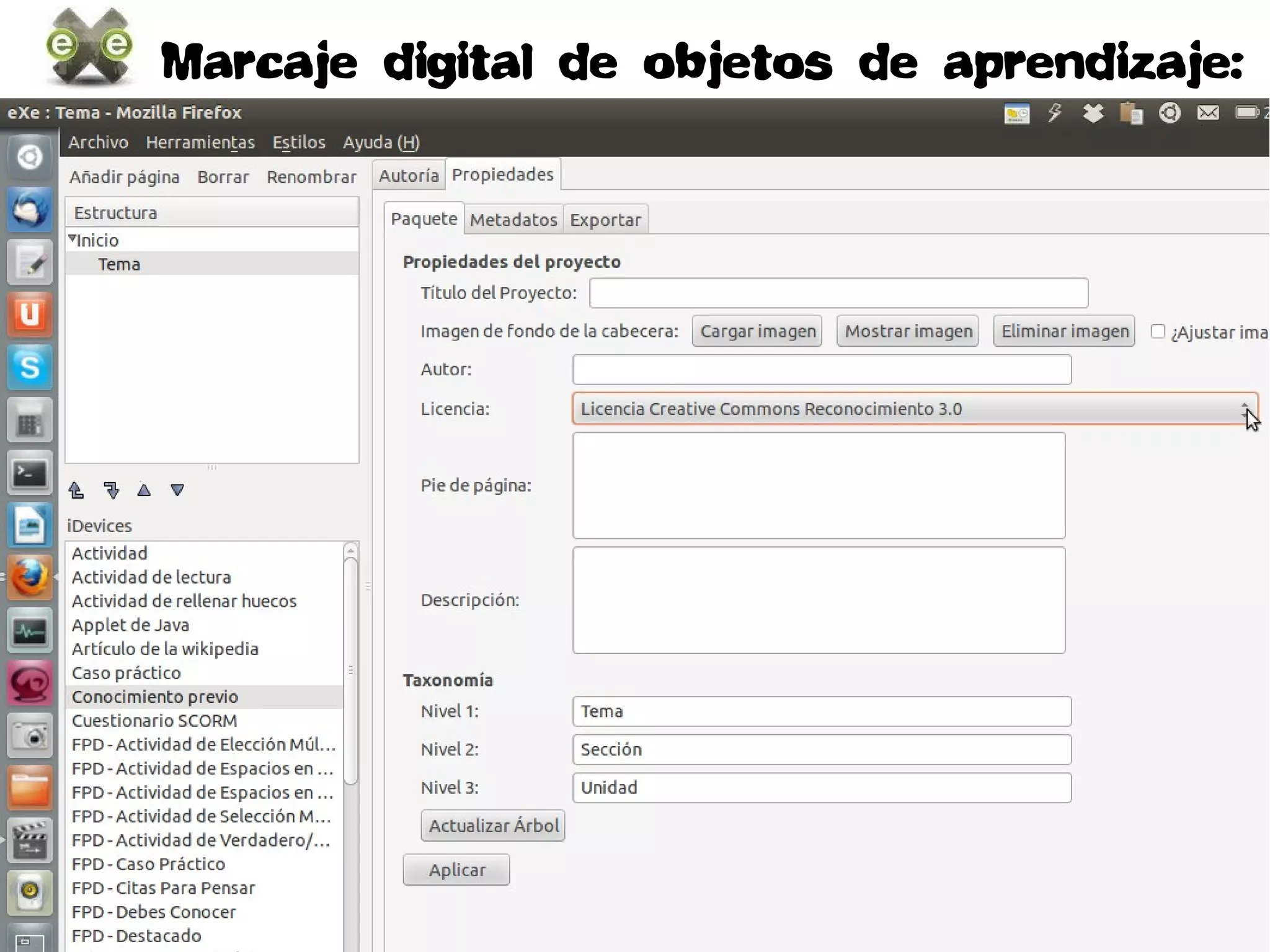The image size is (1270, 952).
Task: Launch the camera application from the dock
Action: (x=29, y=736)
